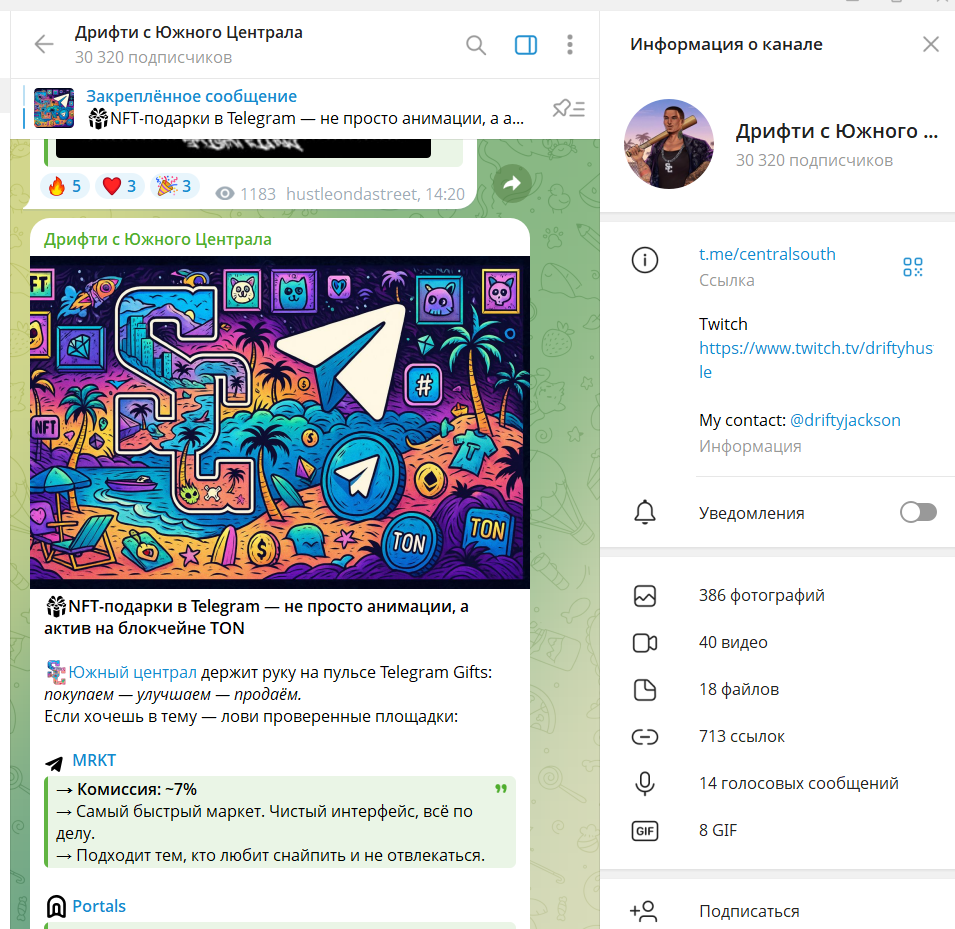Image resolution: width=955 pixels, height=929 pixels.
Task: Click the subscriber count in the chat header
Action: click(153, 57)
